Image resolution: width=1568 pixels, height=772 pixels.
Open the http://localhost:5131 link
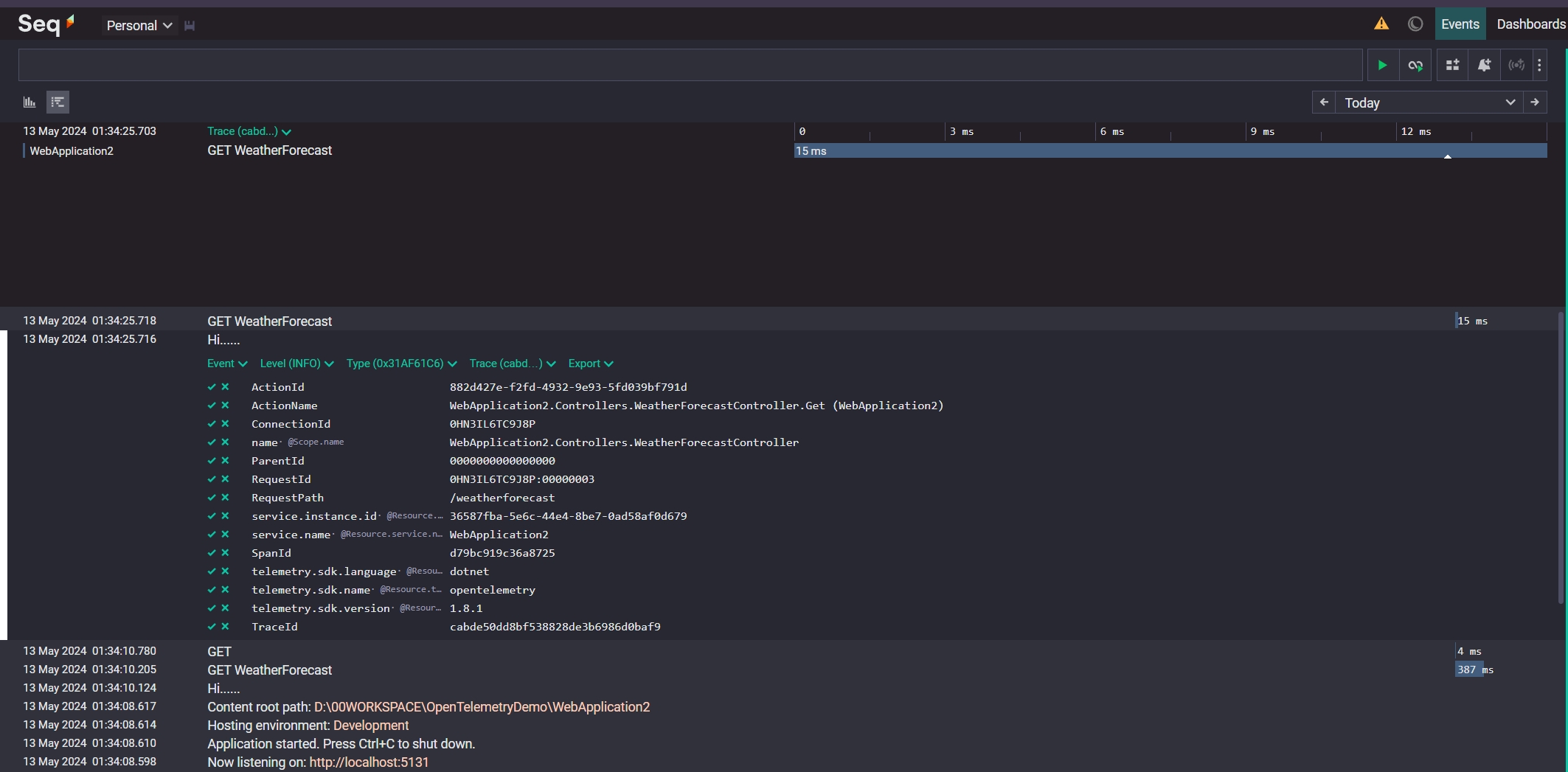click(x=369, y=762)
